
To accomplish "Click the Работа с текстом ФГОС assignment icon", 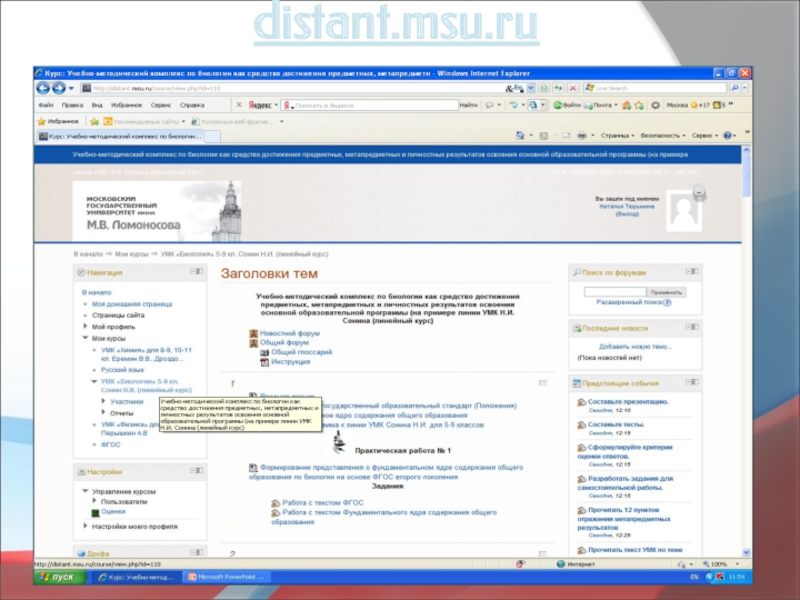I will (x=276, y=503).
